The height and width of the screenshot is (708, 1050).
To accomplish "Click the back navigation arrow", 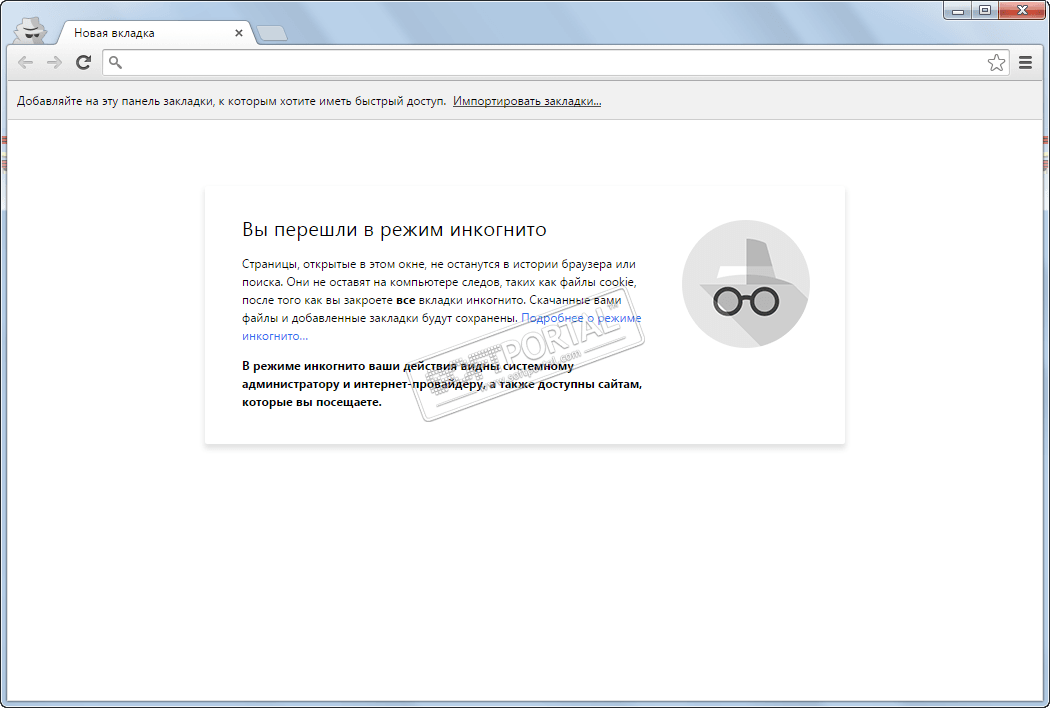I will coord(25,62).
